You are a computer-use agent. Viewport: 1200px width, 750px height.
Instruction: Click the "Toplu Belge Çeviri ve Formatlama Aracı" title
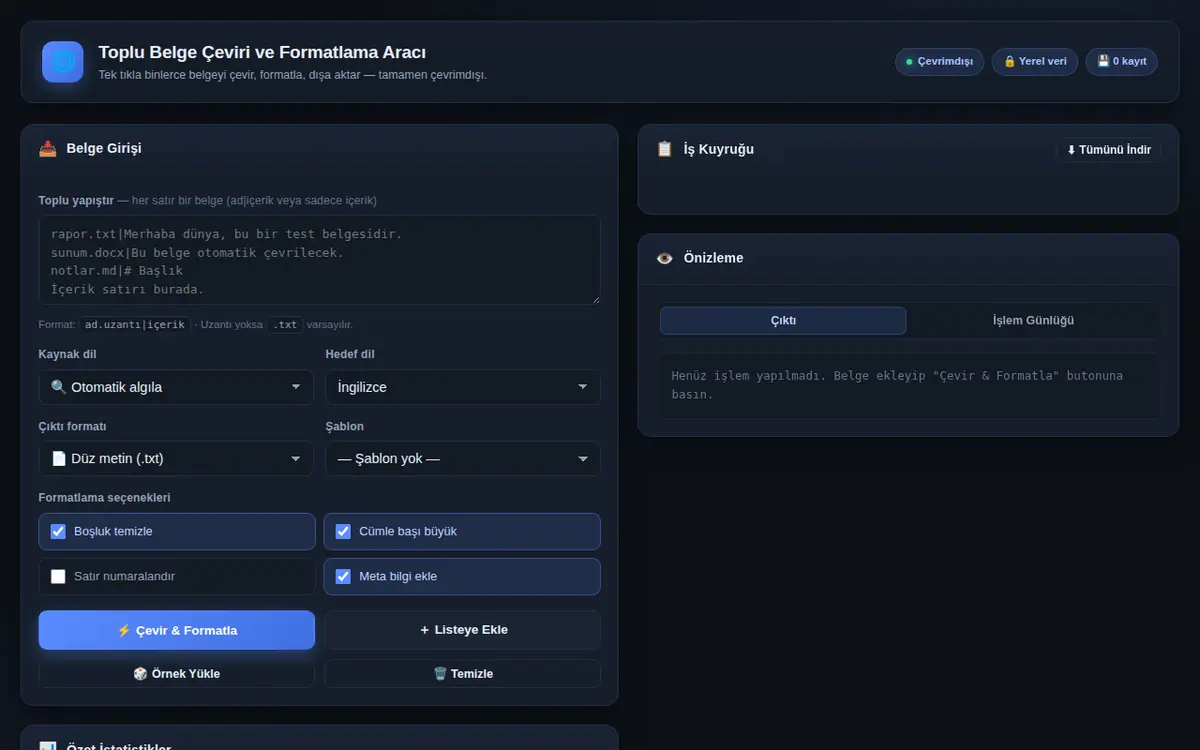262,52
